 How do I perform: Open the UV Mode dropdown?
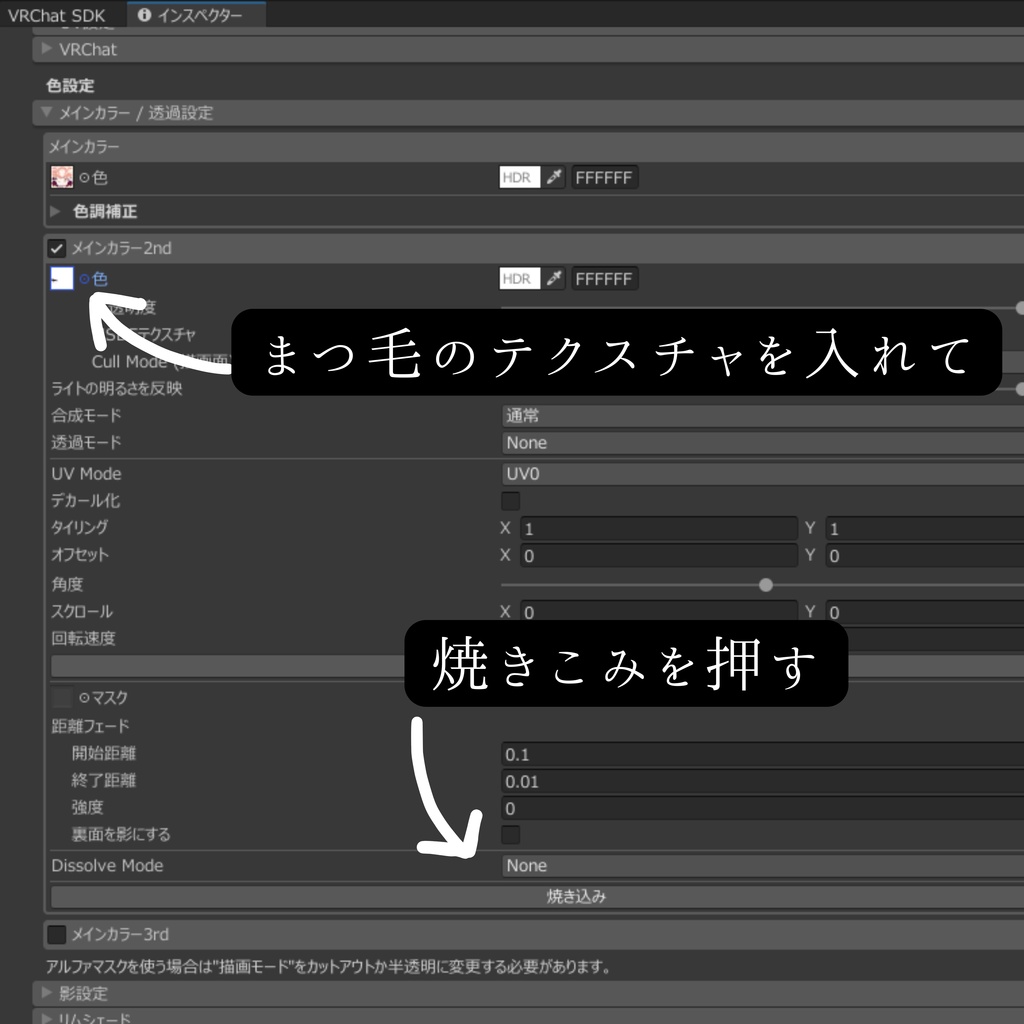(763, 473)
